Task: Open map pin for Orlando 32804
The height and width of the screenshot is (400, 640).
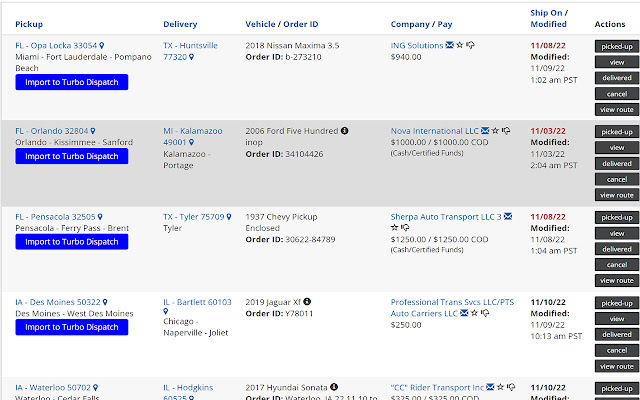Action: [x=93, y=131]
